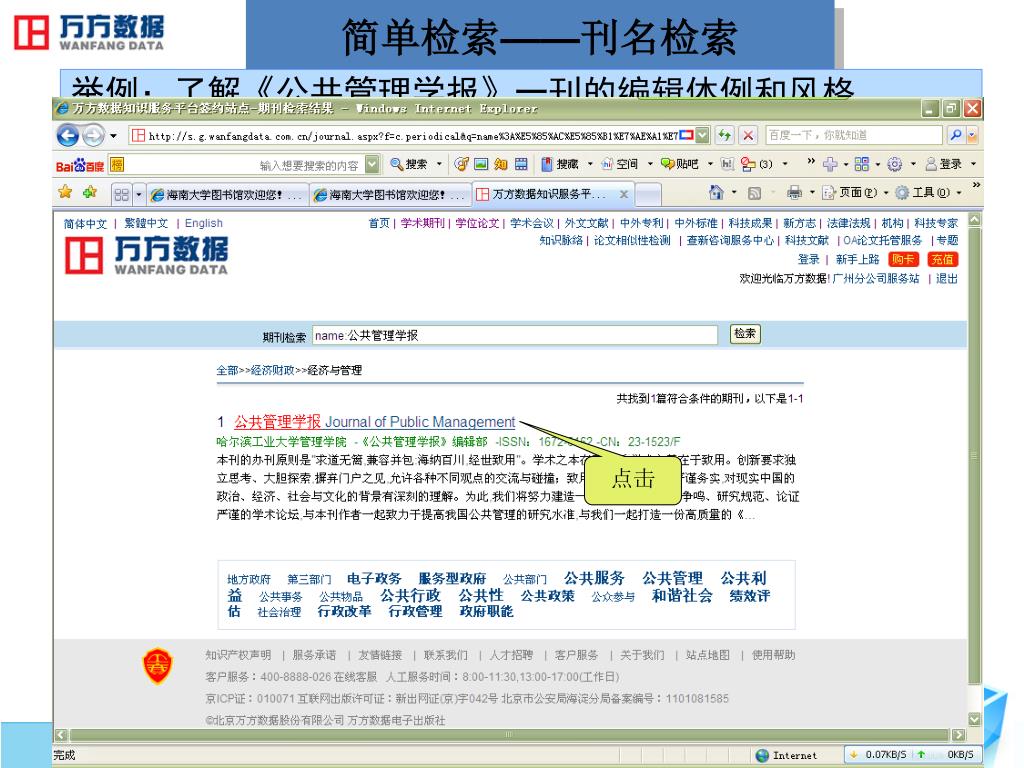Click the Baidu toolbar 贴吧 button

pos(679,165)
